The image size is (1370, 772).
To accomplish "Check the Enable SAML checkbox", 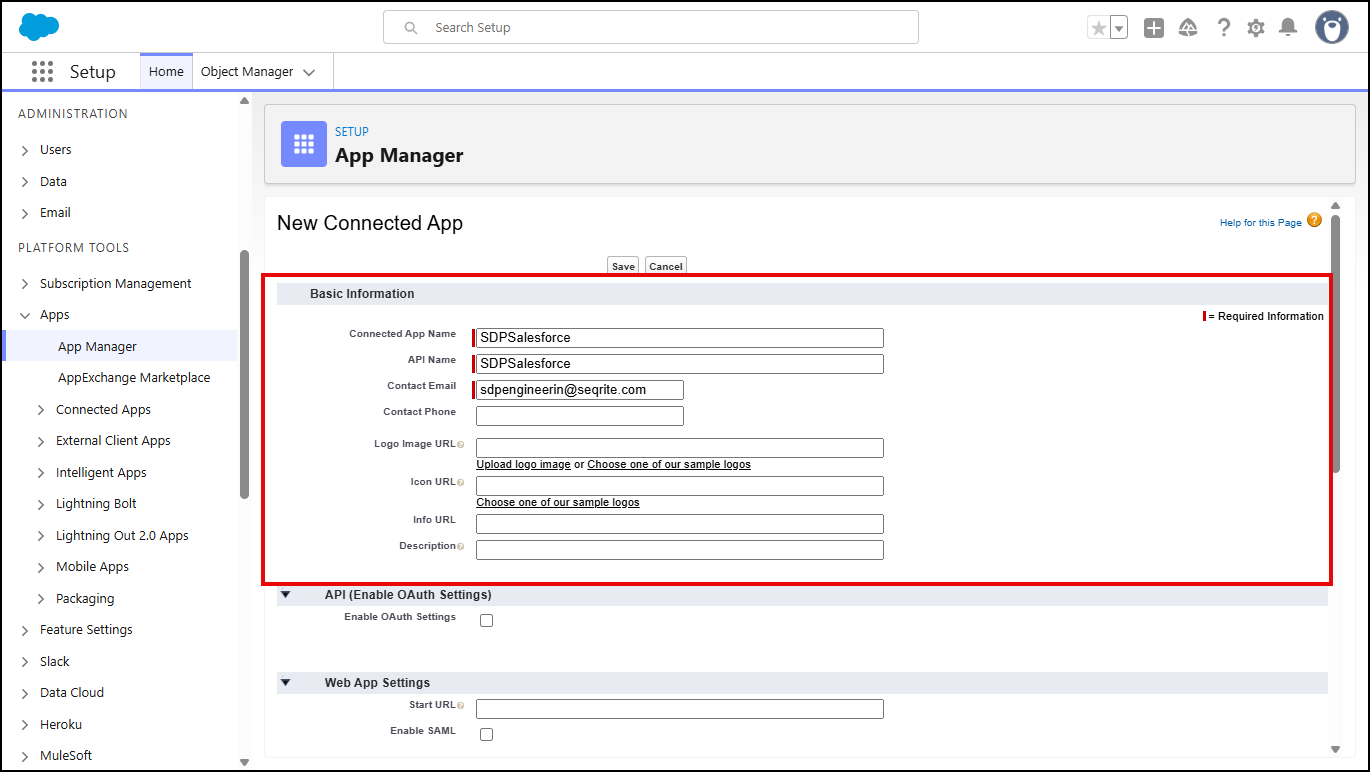I will (x=487, y=734).
